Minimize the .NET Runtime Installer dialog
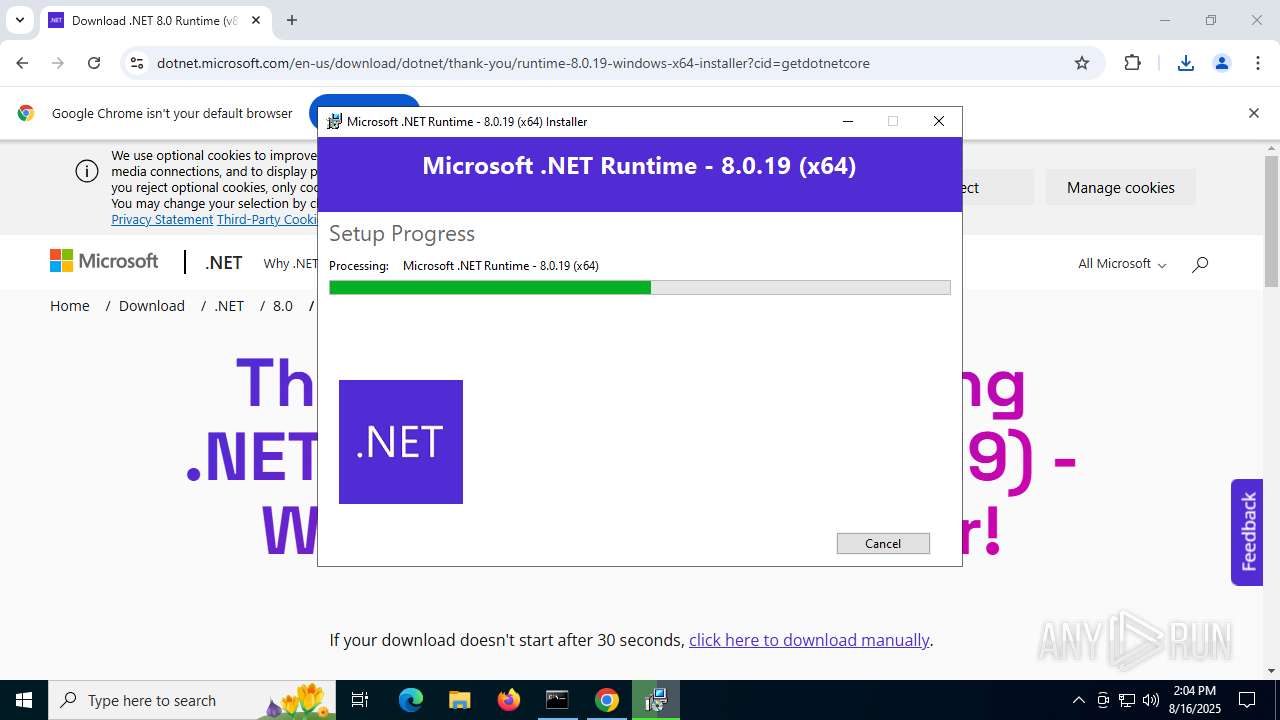The width and height of the screenshot is (1280, 720). pyautogui.click(x=848, y=121)
